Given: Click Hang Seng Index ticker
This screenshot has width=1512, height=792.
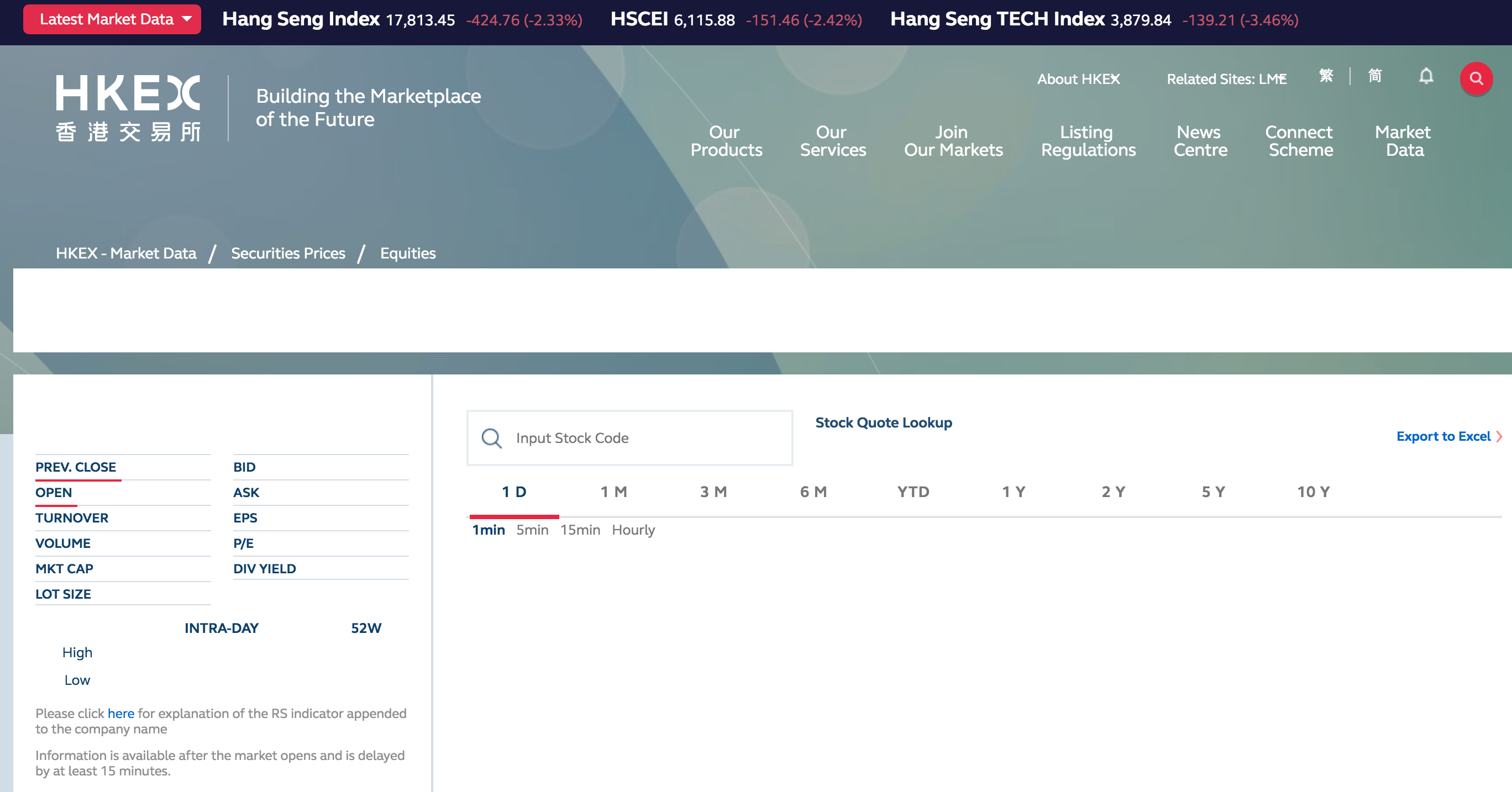Looking at the screenshot, I should [402, 19].
